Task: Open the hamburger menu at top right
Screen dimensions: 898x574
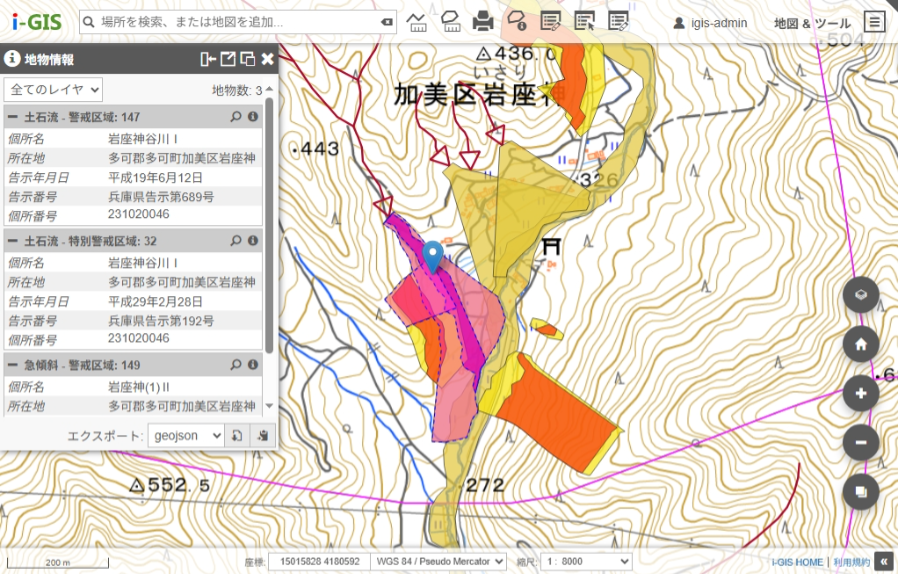Action: tap(874, 22)
